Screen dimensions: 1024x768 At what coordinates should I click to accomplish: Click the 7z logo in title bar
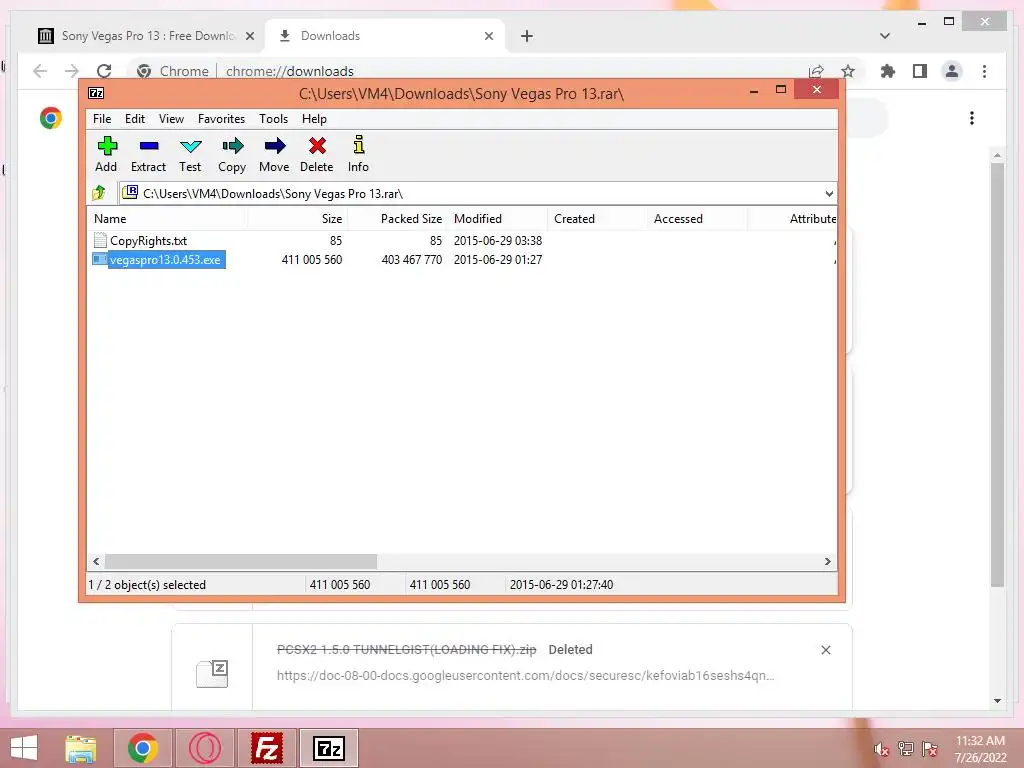[x=96, y=93]
